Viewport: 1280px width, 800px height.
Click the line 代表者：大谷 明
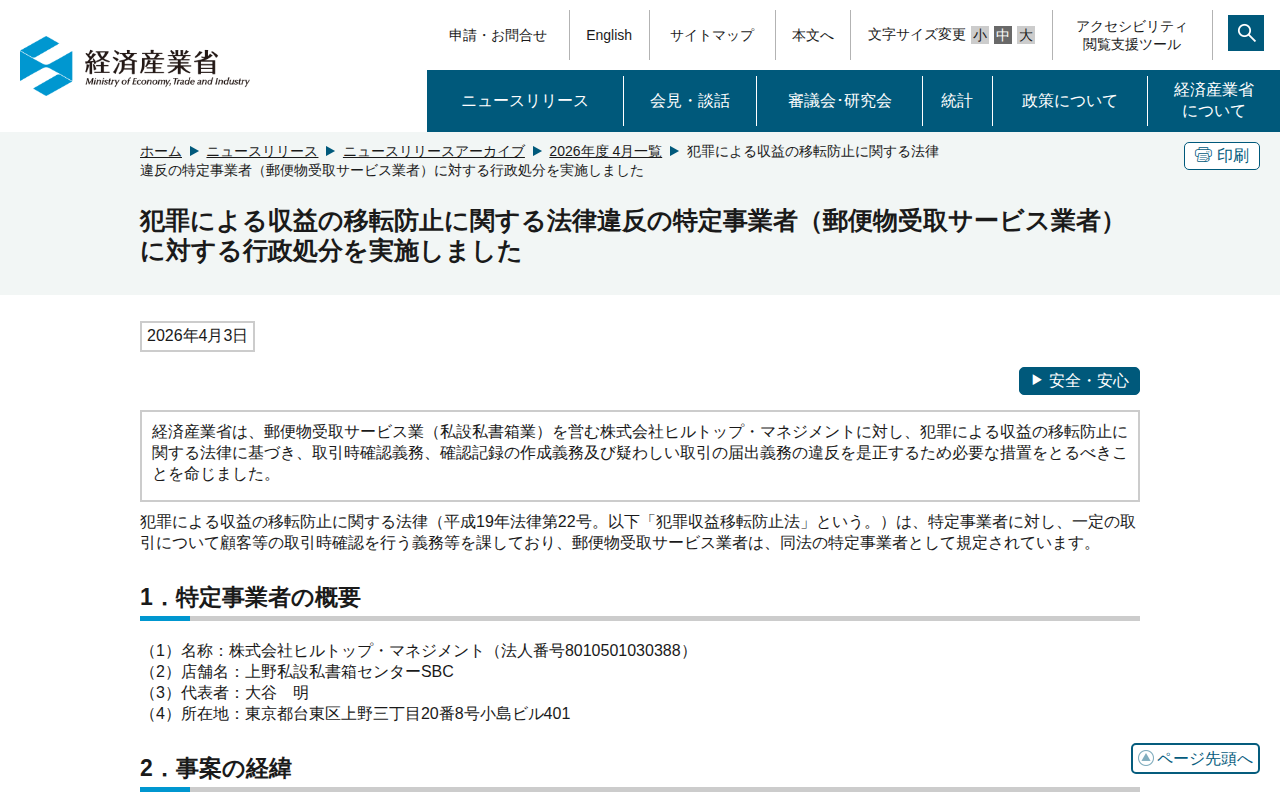click(225, 693)
